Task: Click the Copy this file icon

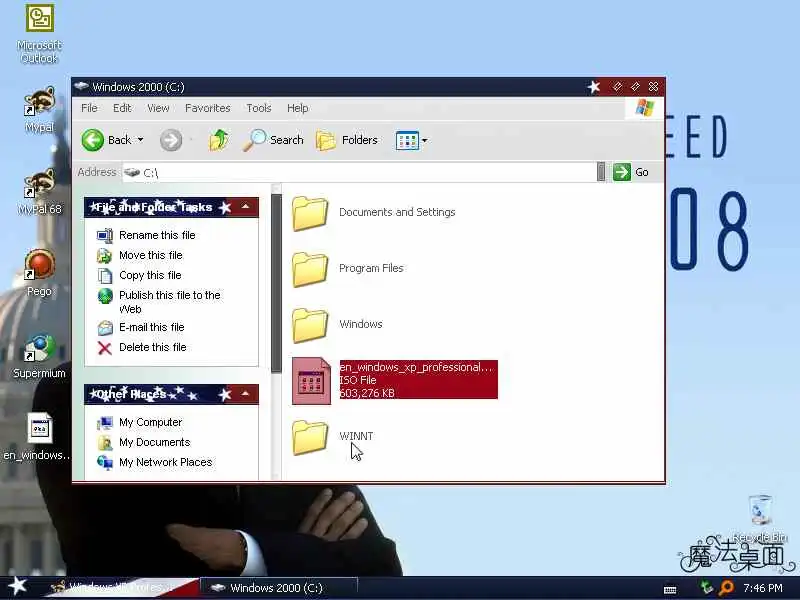Action: (x=105, y=276)
